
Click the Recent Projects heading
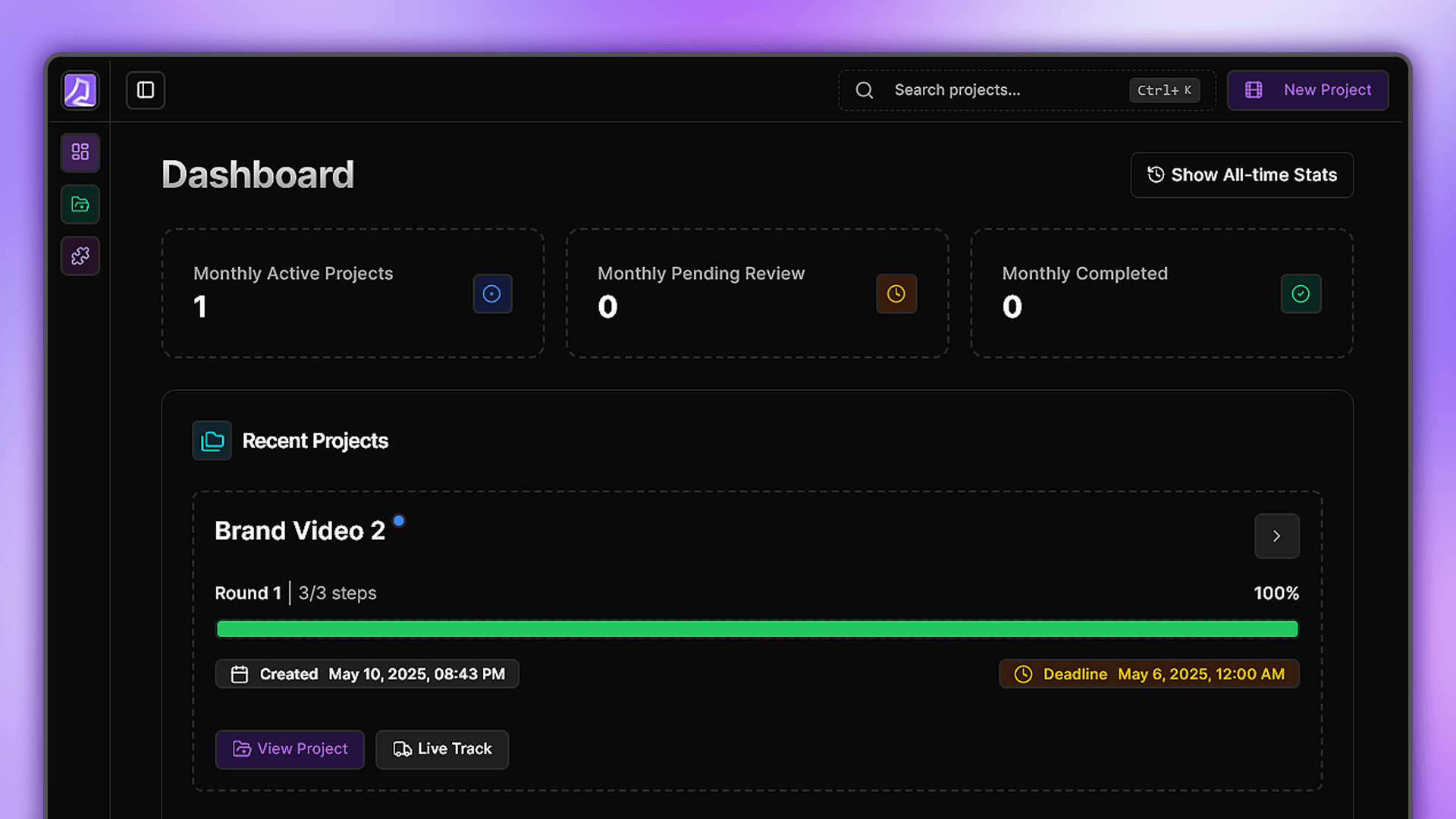point(315,441)
